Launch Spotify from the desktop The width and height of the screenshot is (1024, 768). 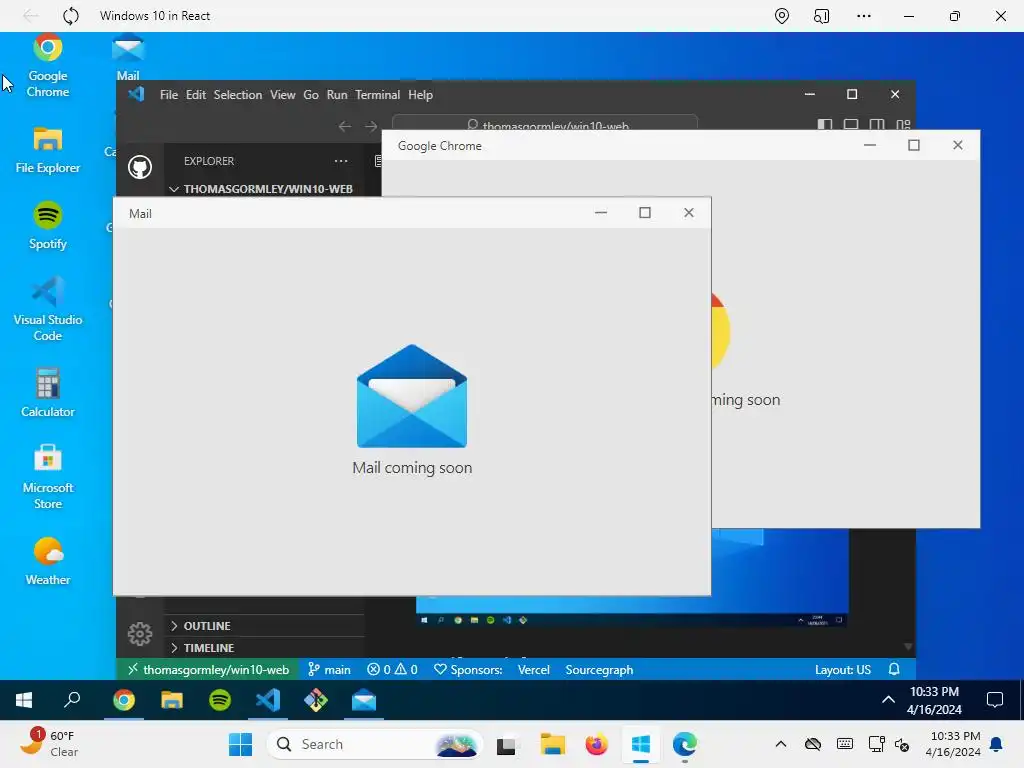click(48, 226)
